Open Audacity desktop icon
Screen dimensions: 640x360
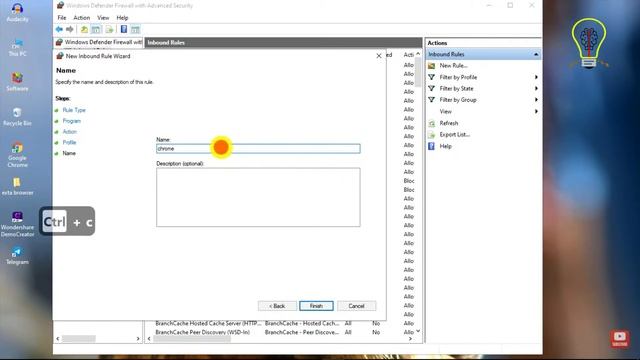pos(17,12)
